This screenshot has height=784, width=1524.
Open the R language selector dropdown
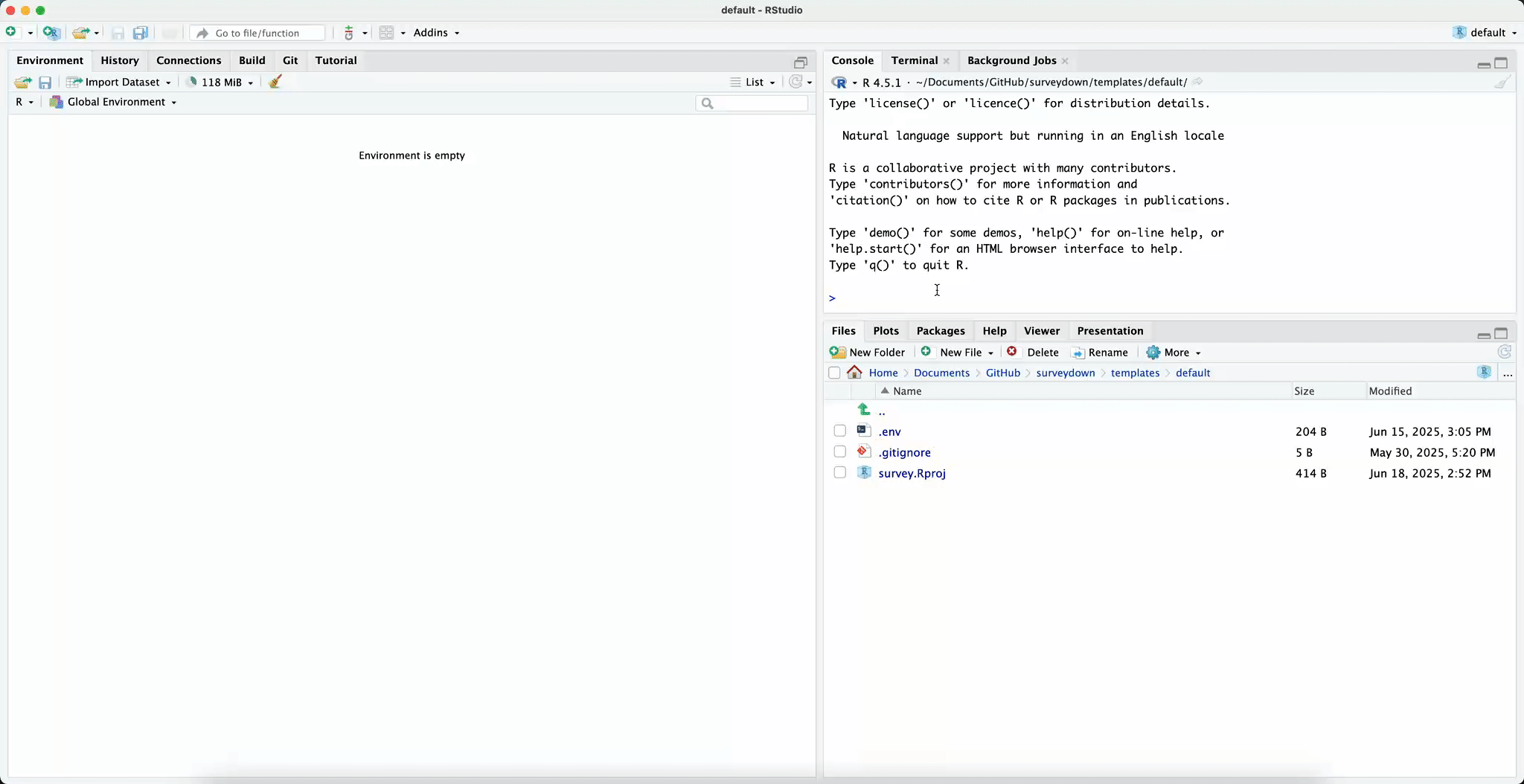25,102
